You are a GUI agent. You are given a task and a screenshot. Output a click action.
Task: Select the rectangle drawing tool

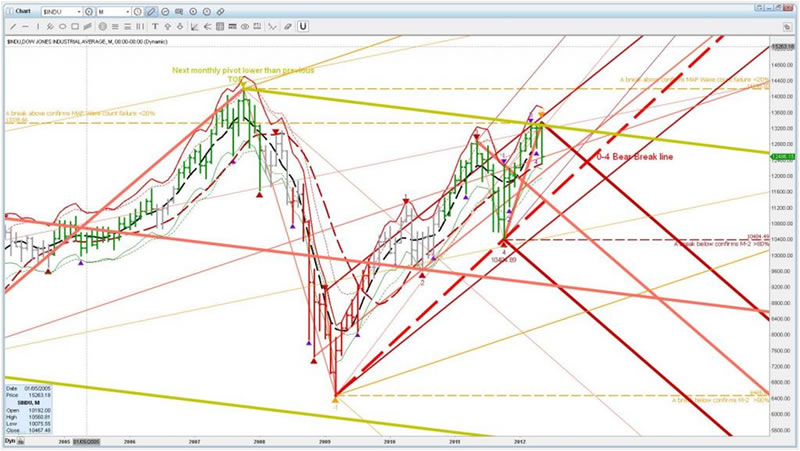tap(75, 27)
